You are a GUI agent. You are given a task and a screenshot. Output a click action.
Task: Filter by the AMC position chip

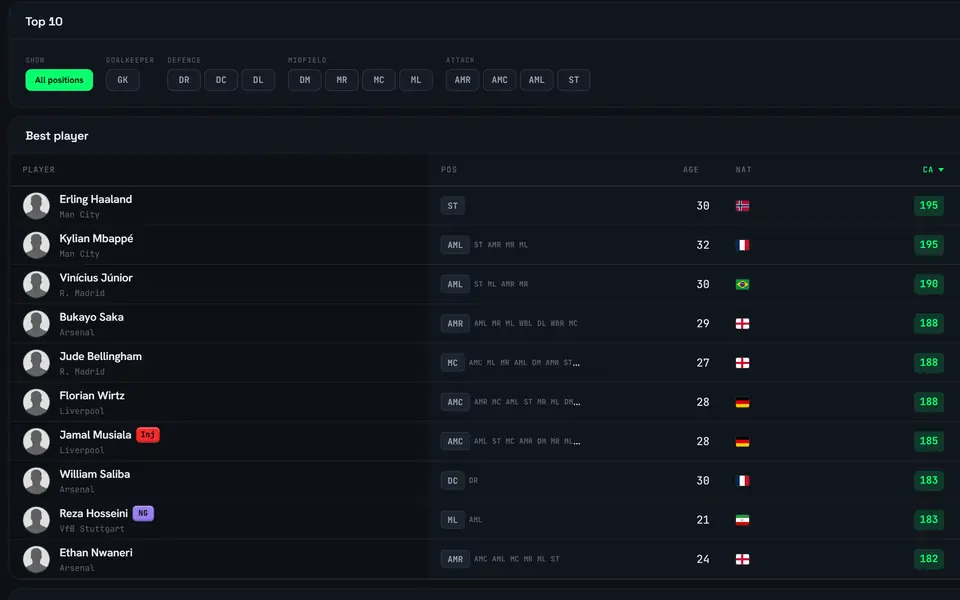(500, 80)
